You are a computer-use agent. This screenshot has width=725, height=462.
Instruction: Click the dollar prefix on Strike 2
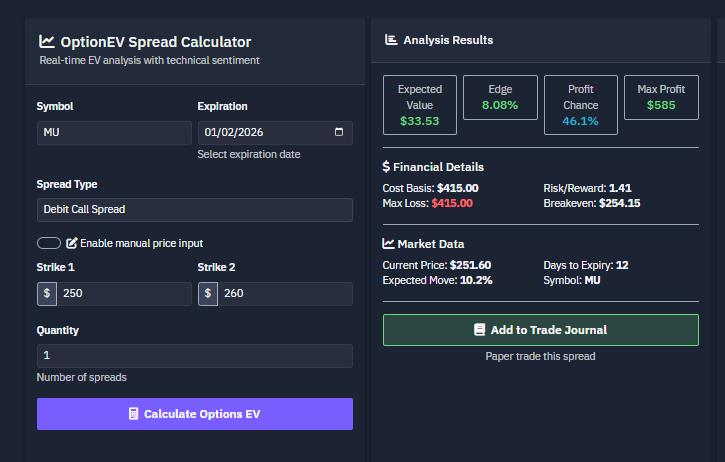click(208, 294)
